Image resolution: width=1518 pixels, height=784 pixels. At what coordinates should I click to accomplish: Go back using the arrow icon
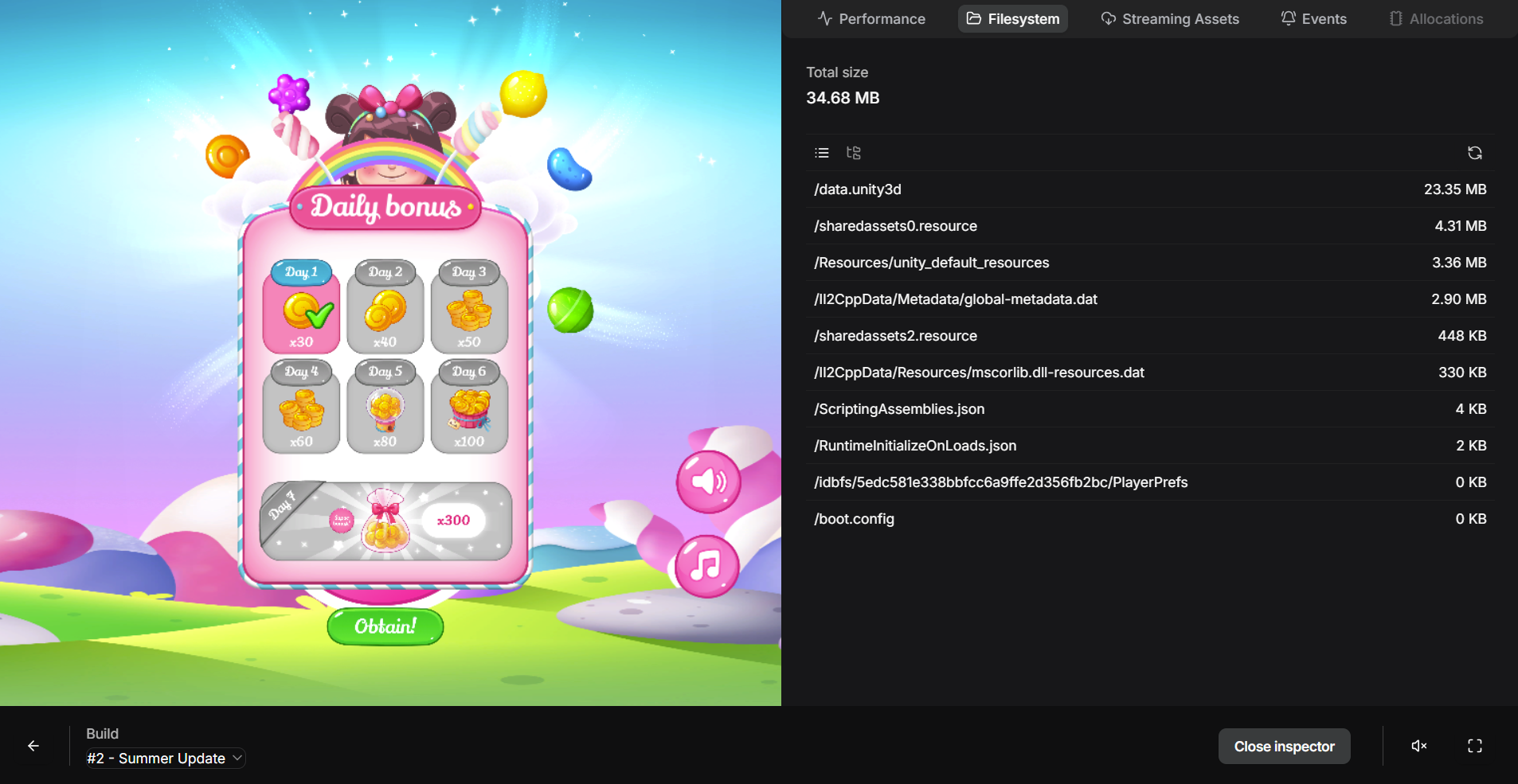33,746
